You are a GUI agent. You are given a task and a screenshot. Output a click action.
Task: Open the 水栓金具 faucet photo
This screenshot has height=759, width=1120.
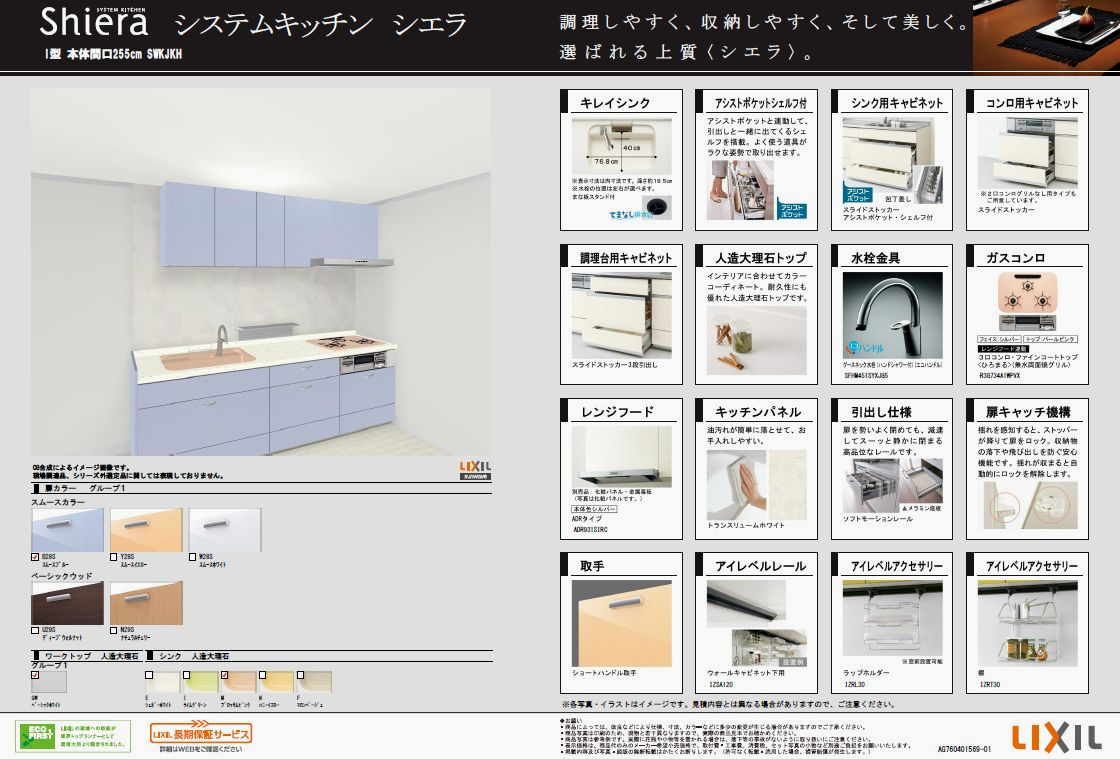click(x=893, y=315)
